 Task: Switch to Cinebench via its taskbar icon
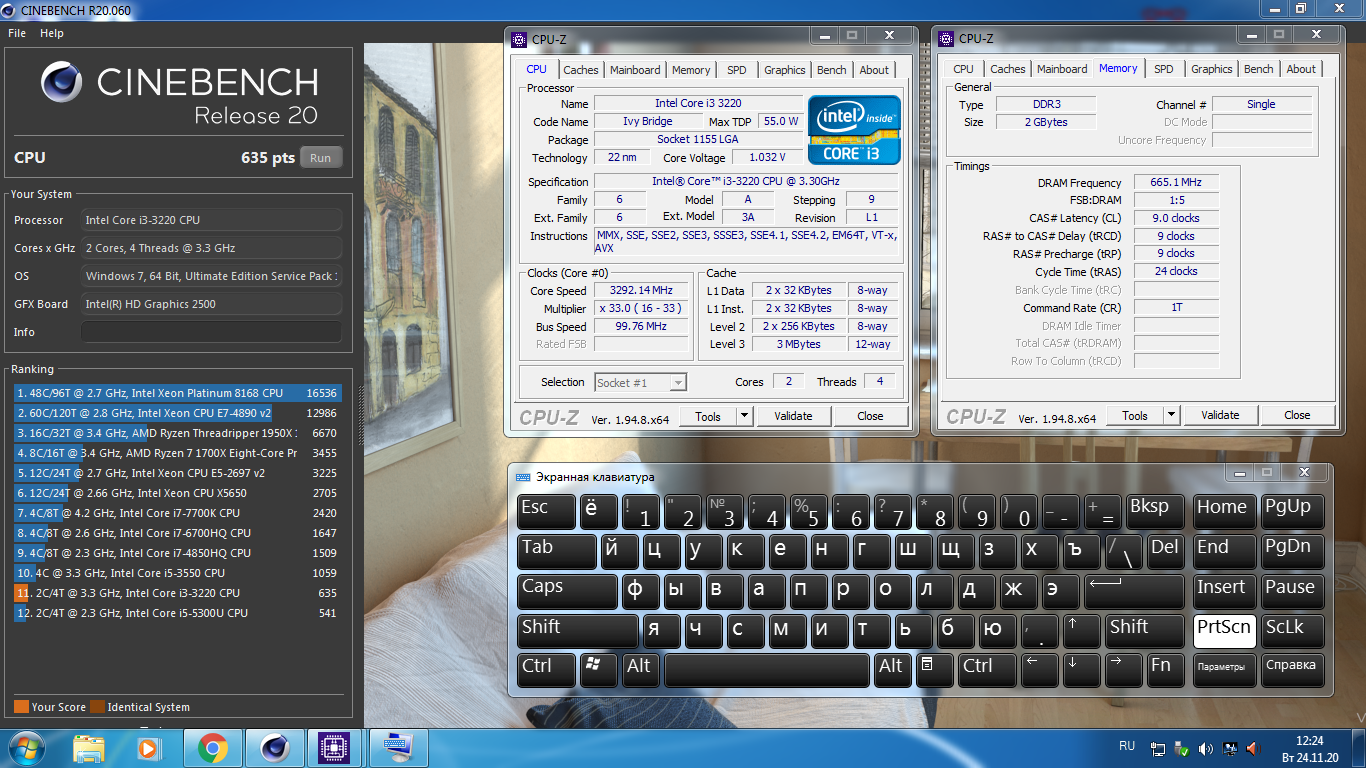point(275,747)
